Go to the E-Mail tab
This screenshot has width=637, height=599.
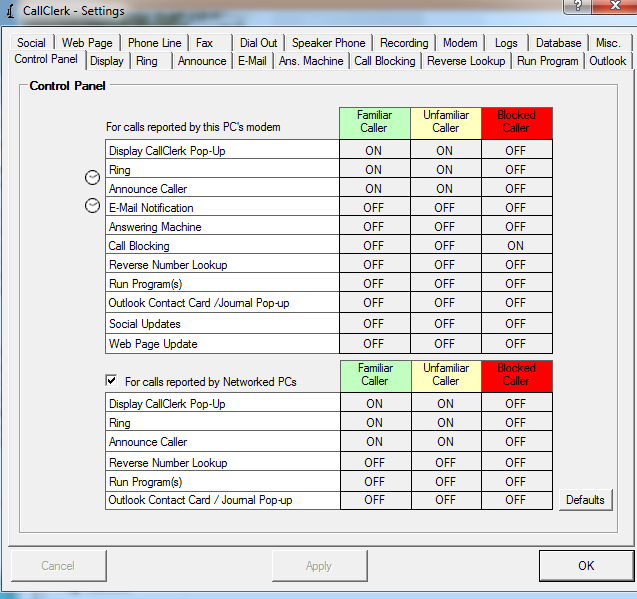click(252, 61)
